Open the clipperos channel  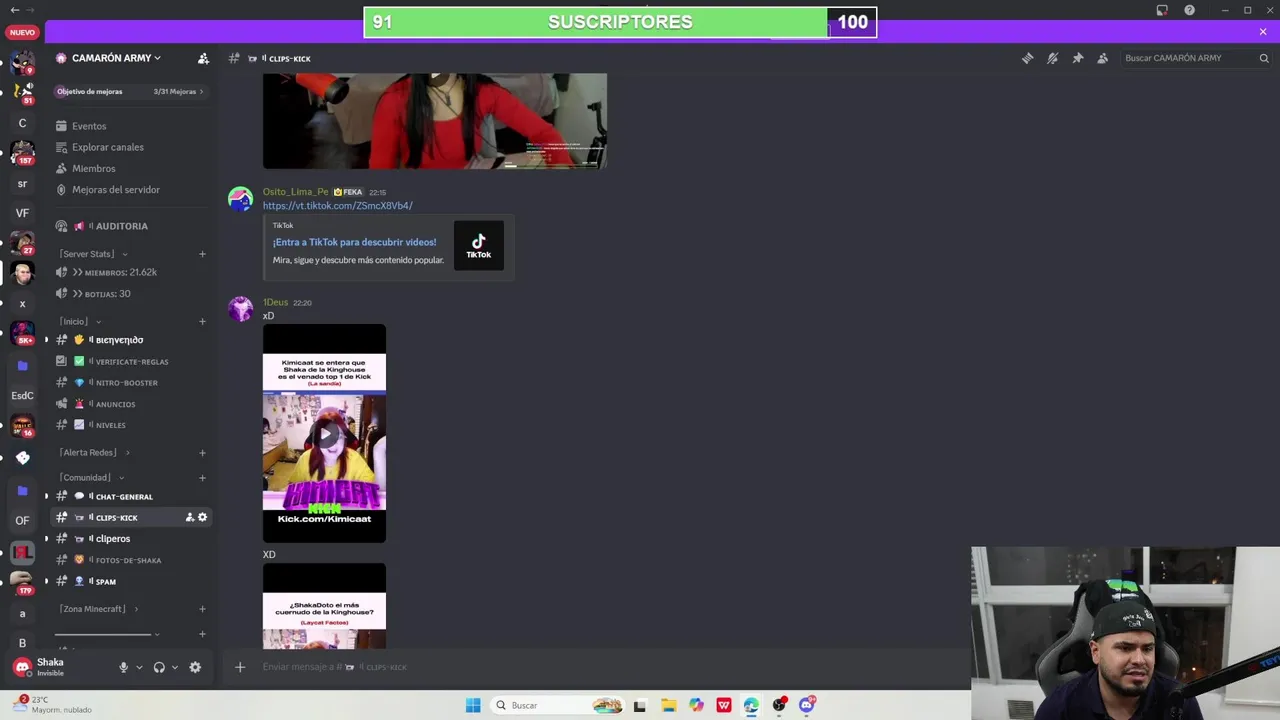click(131, 539)
